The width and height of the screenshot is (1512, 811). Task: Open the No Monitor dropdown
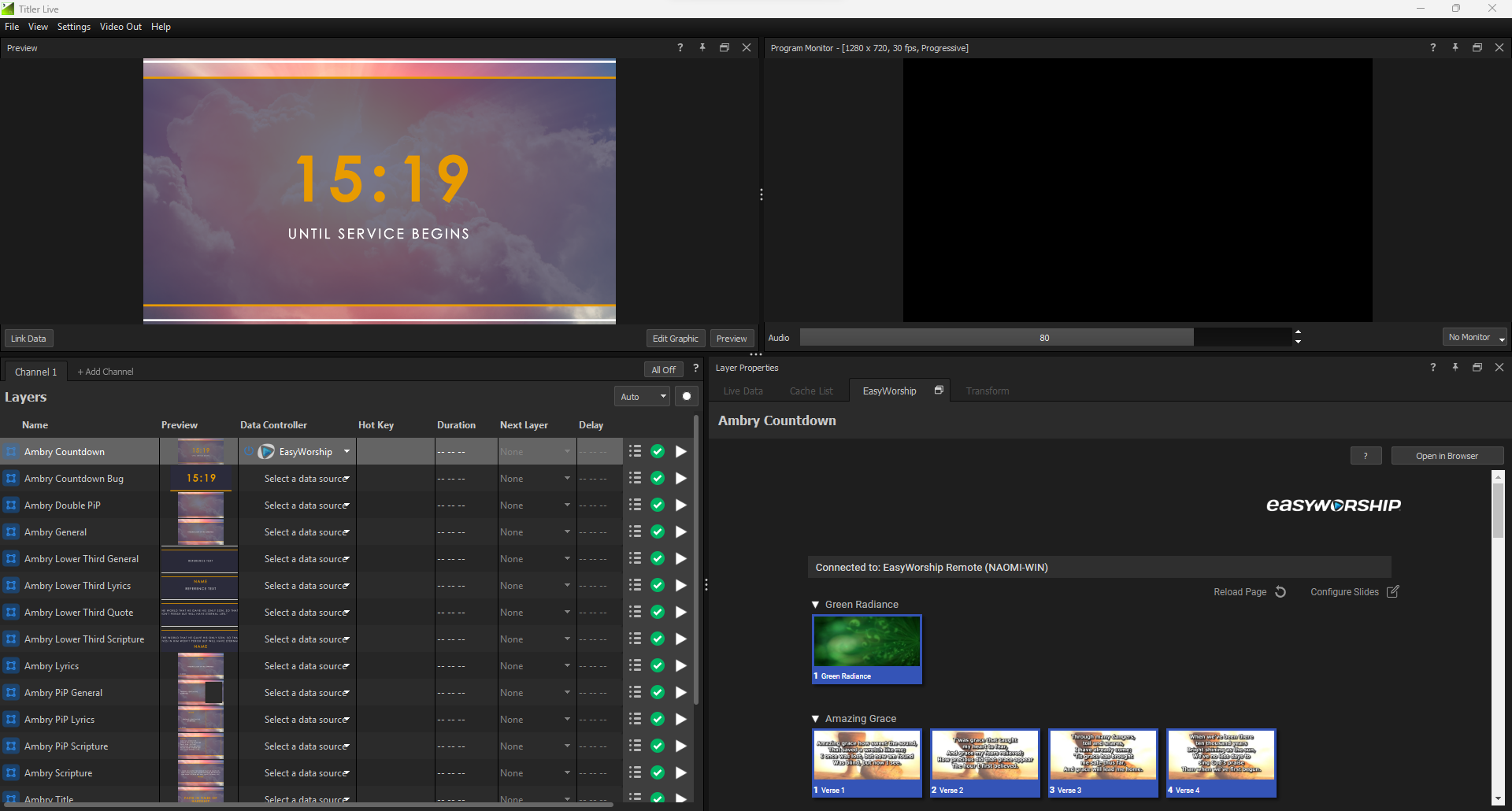coord(1474,338)
